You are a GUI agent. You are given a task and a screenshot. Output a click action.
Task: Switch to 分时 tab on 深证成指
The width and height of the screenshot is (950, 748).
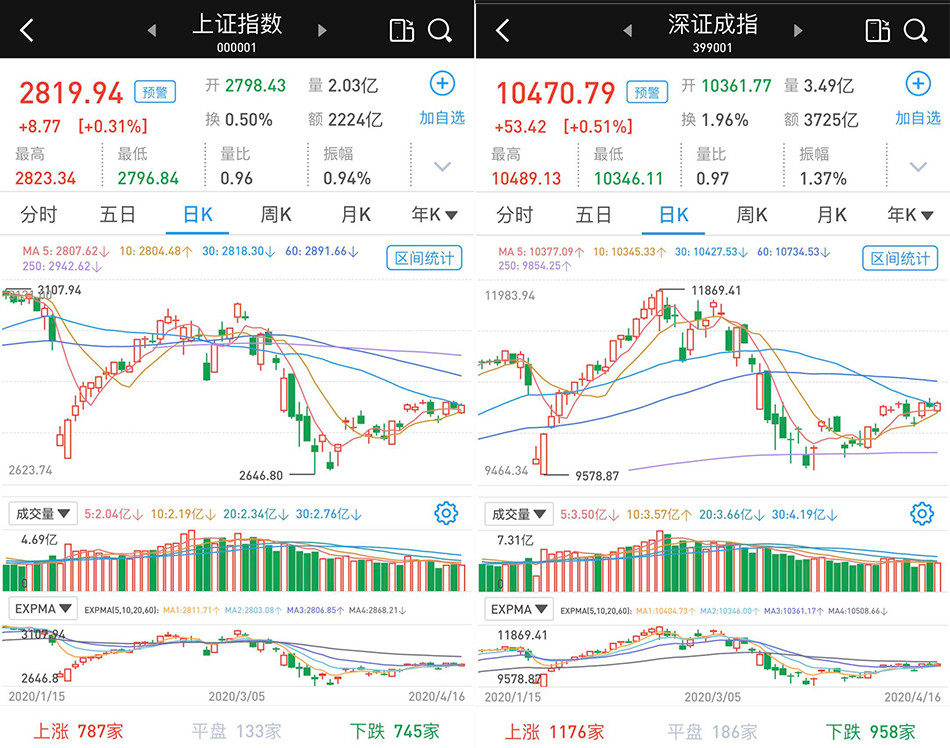coord(514,214)
